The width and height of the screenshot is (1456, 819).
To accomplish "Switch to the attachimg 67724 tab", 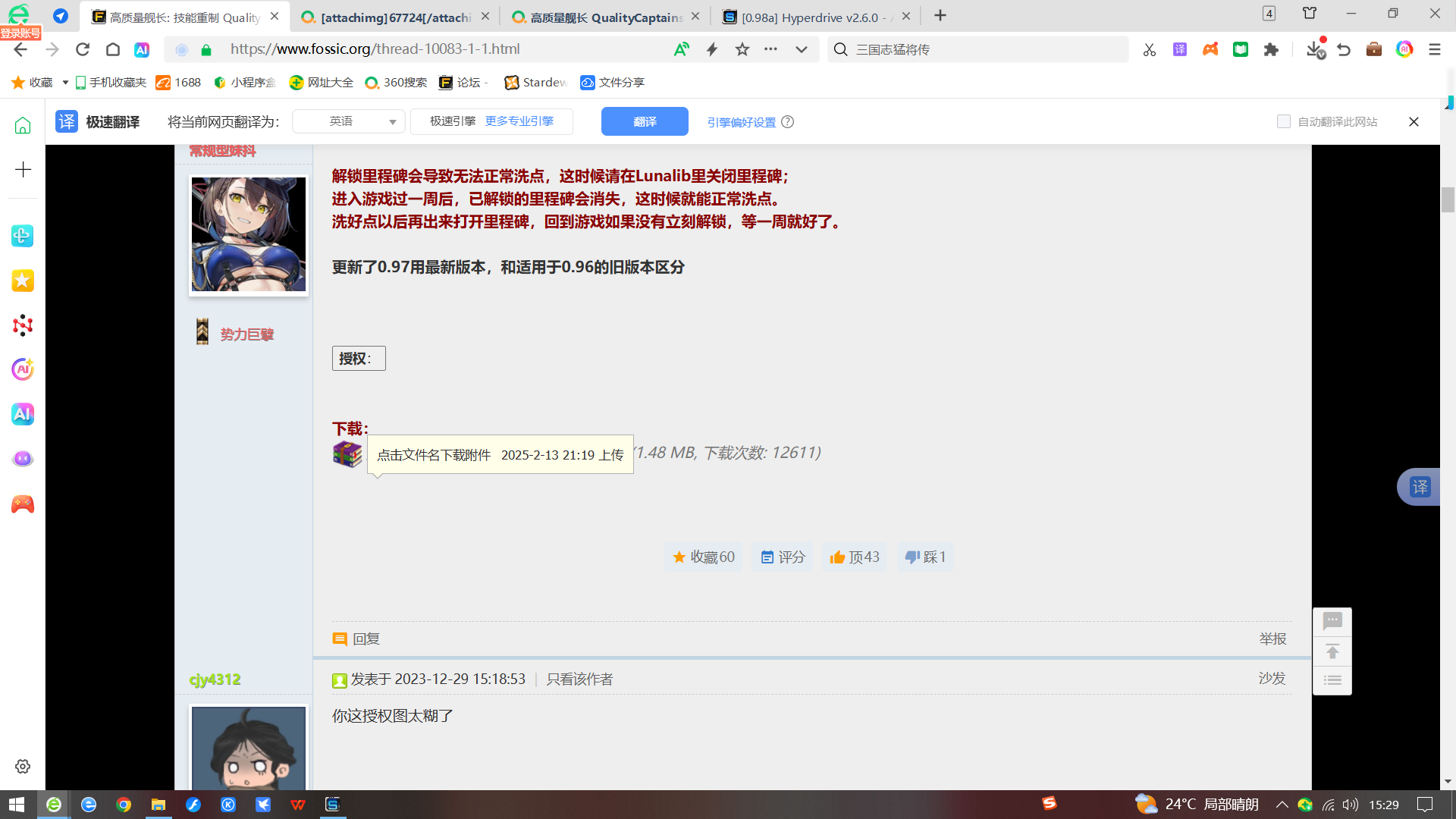I will pyautogui.click(x=394, y=17).
